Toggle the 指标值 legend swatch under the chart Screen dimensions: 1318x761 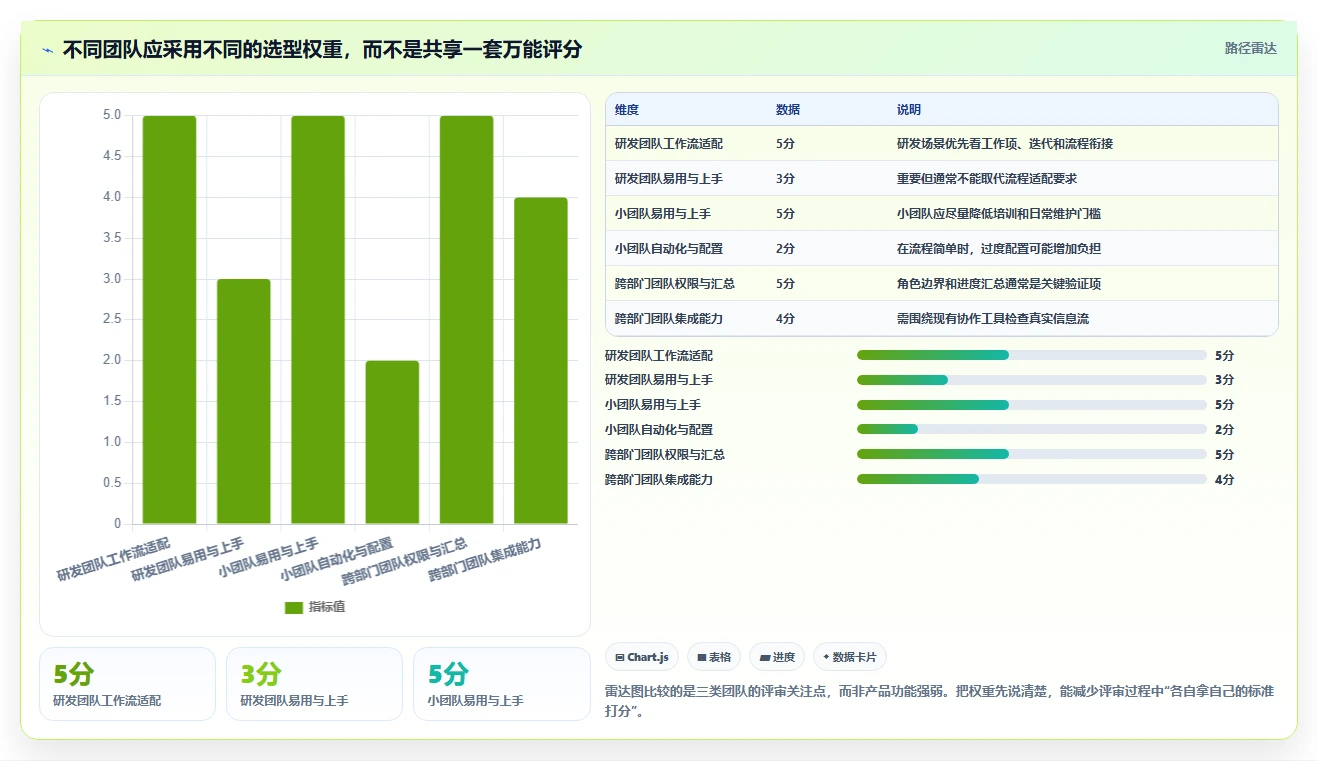click(293, 607)
